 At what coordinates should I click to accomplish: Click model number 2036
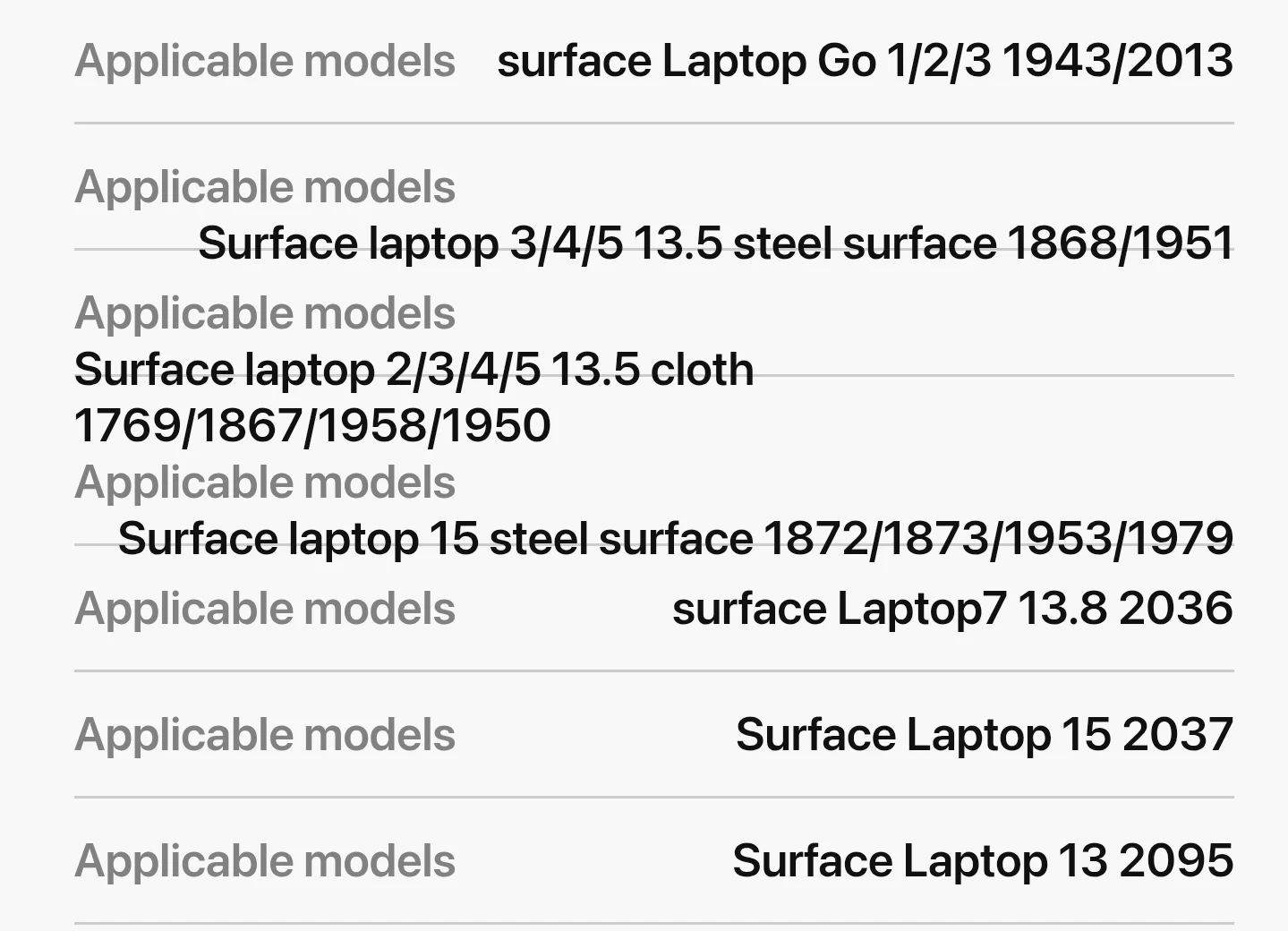1176,609
